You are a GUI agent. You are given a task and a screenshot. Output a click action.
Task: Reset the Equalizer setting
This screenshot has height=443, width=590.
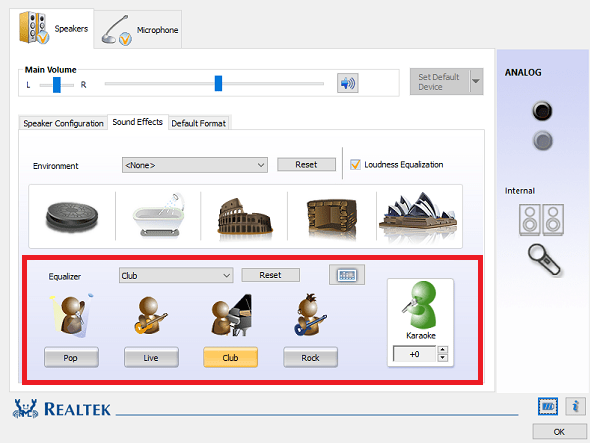point(271,275)
